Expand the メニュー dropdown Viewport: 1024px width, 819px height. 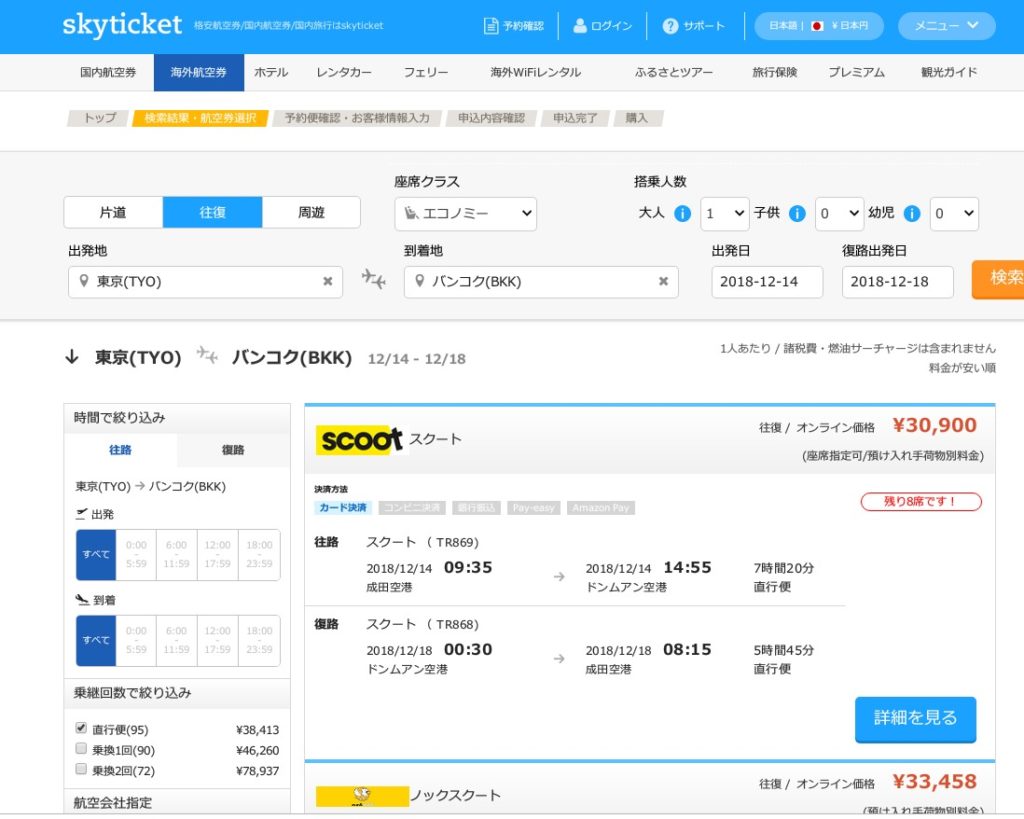[x=946, y=26]
